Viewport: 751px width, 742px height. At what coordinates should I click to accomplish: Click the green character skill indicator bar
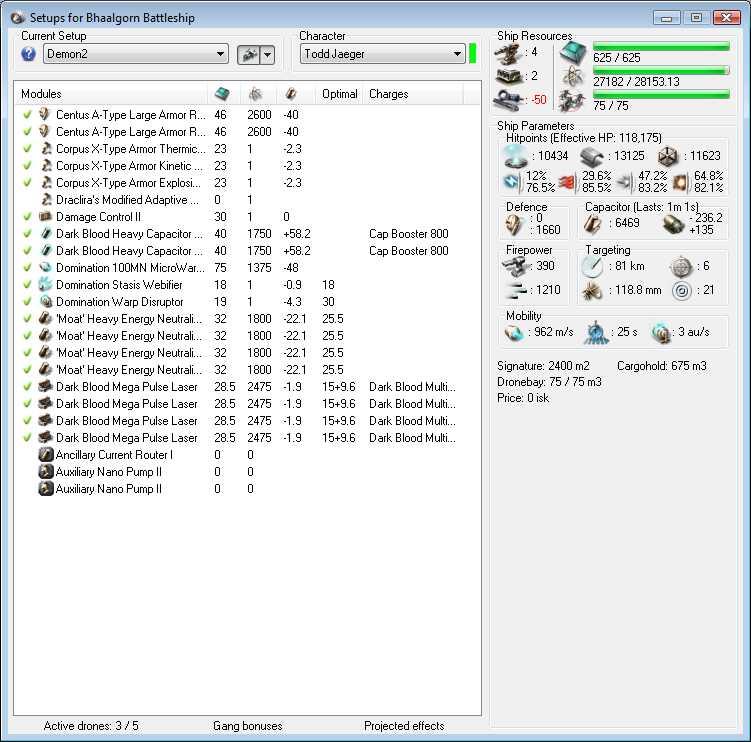pos(472,54)
